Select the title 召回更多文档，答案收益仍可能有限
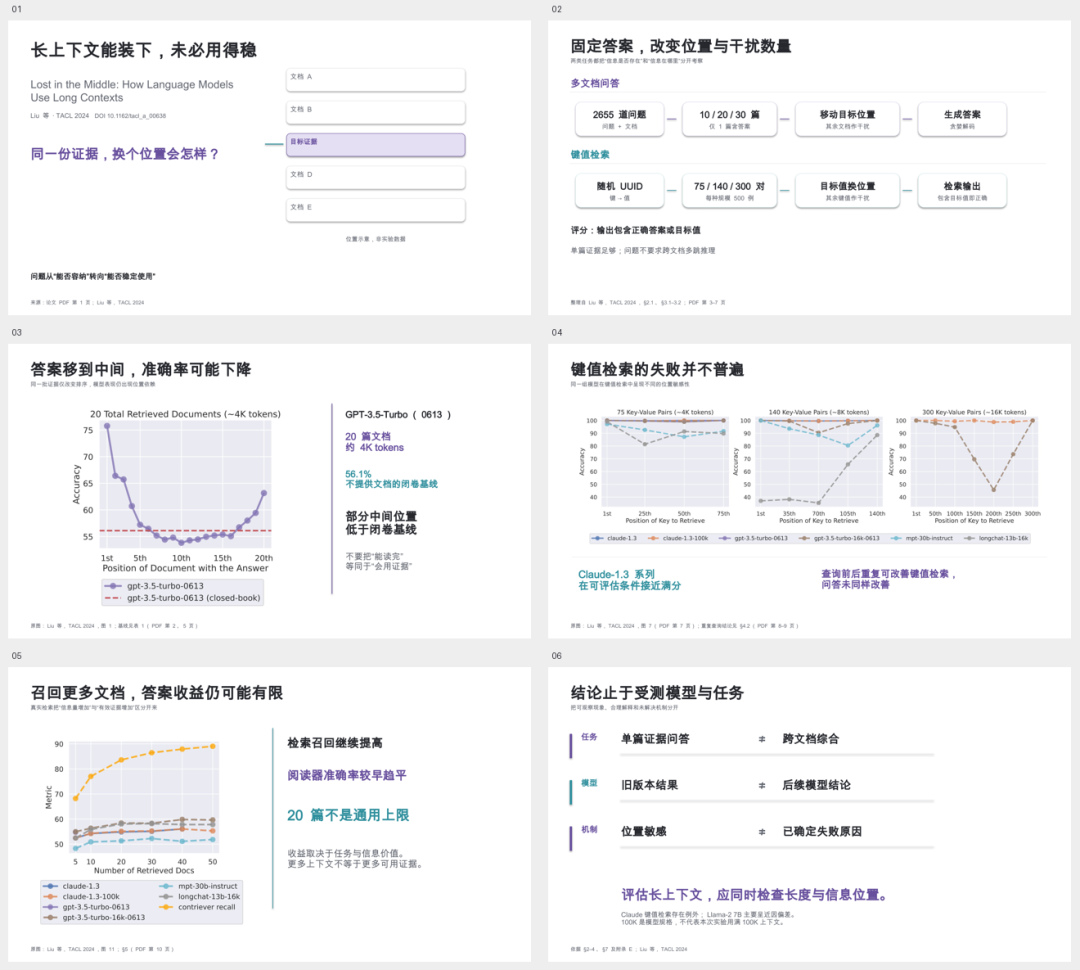Viewport: 1080px width, 970px height. coord(157,692)
